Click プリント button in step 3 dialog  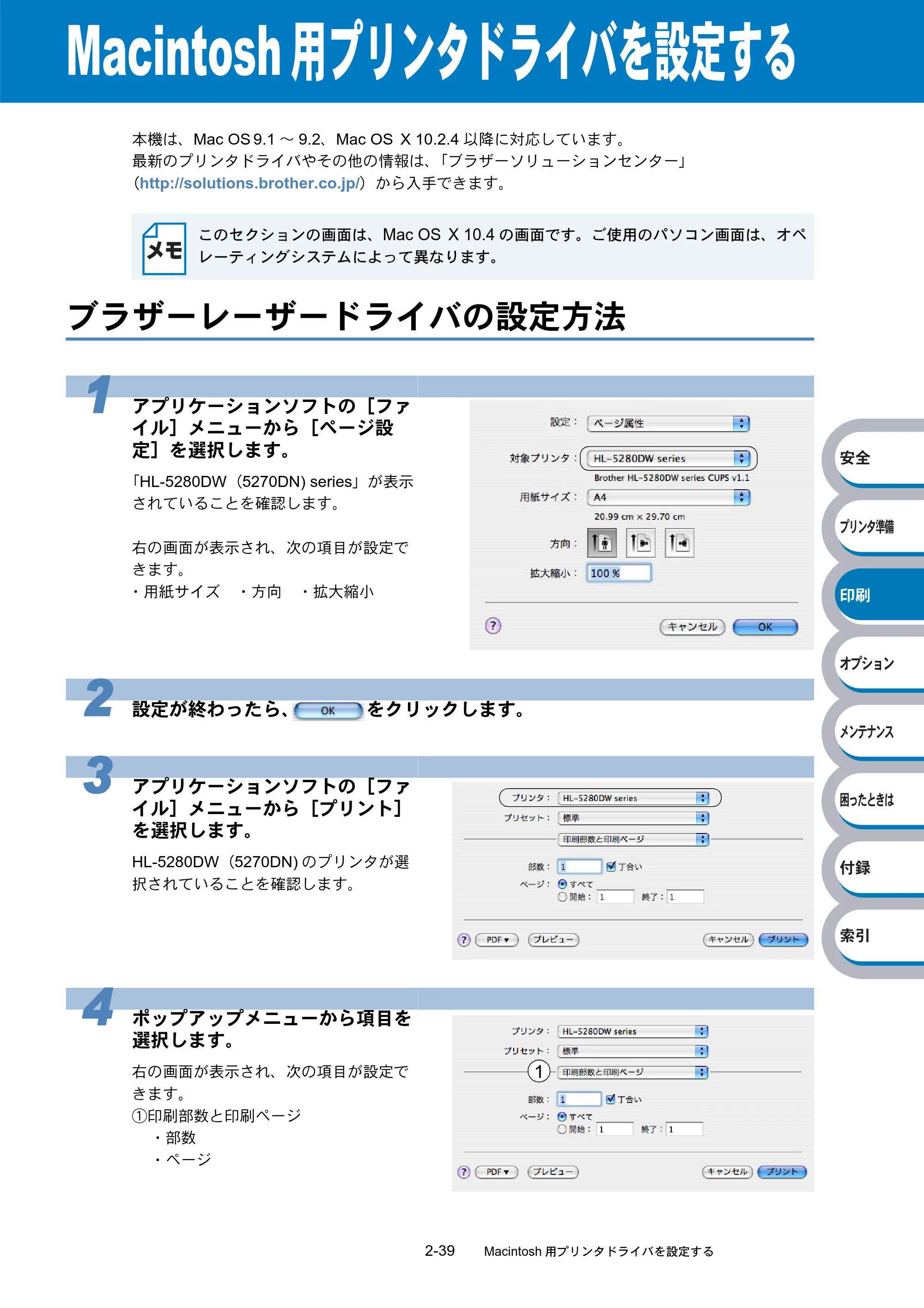(x=783, y=939)
